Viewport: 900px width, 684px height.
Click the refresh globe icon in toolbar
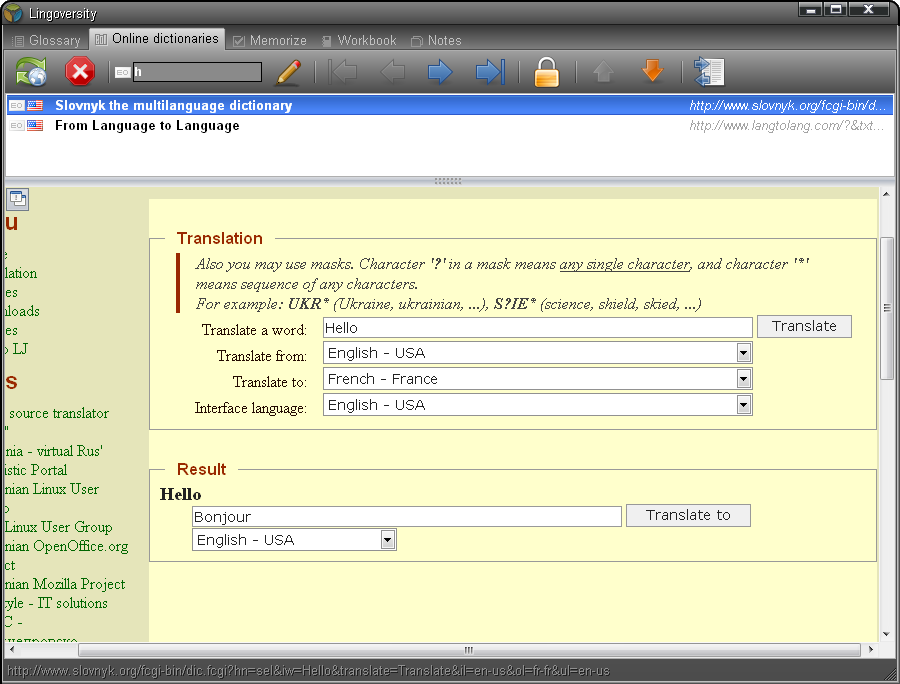click(x=30, y=72)
